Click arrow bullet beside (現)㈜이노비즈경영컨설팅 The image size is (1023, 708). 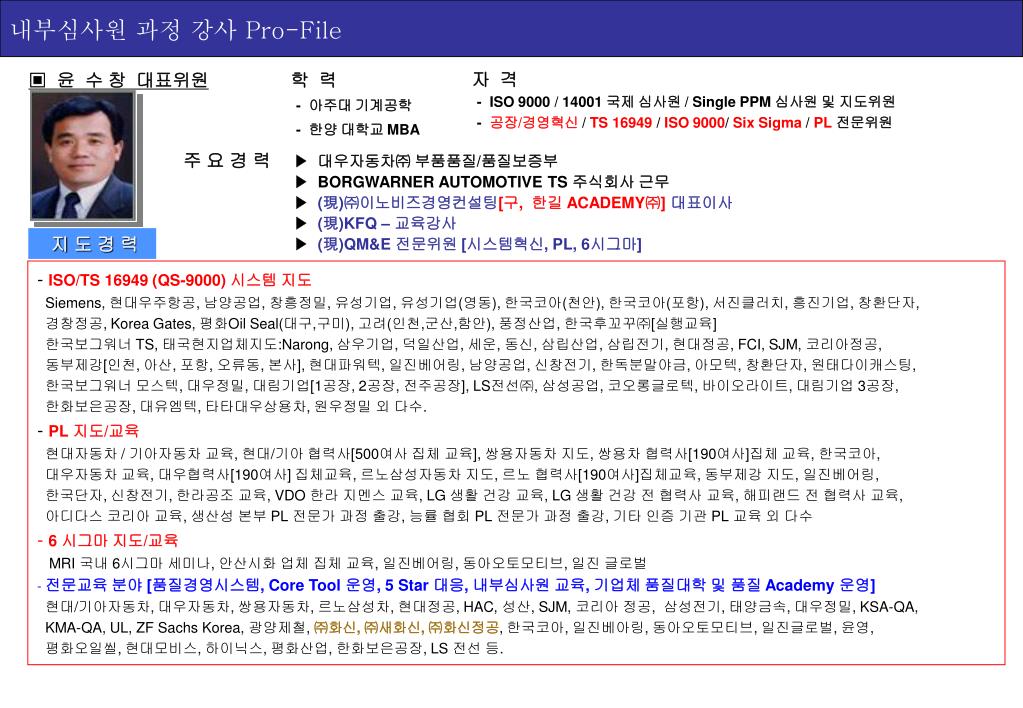301,203
